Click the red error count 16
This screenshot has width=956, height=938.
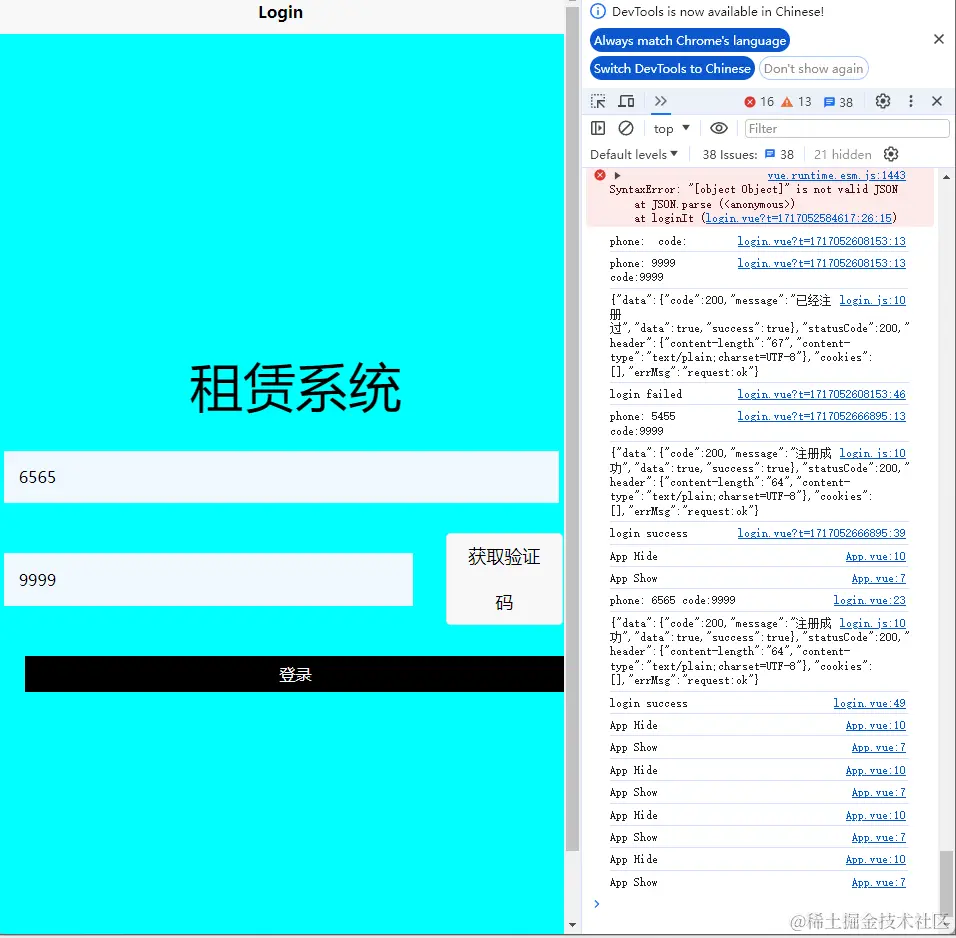pyautogui.click(x=759, y=102)
